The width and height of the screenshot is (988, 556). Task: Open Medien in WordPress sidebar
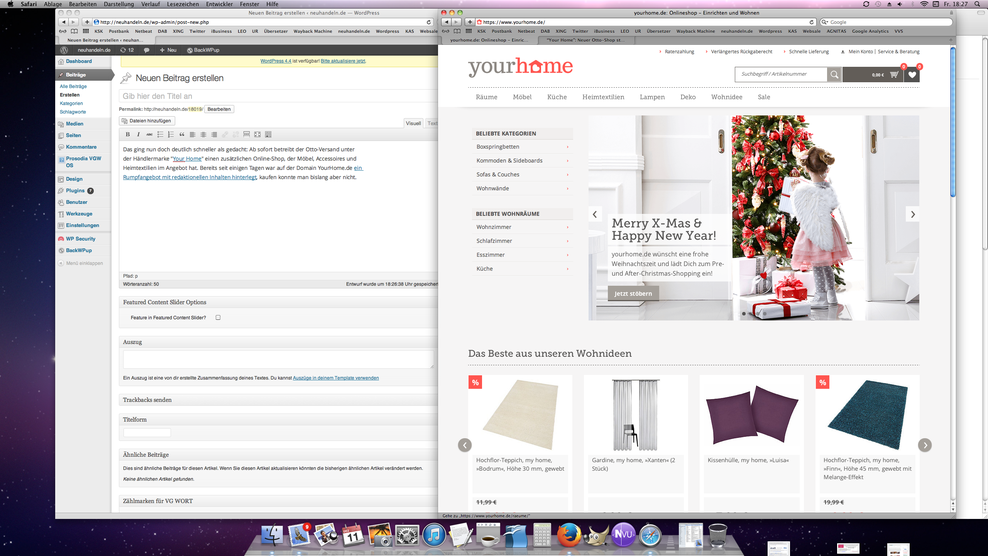pos(74,124)
